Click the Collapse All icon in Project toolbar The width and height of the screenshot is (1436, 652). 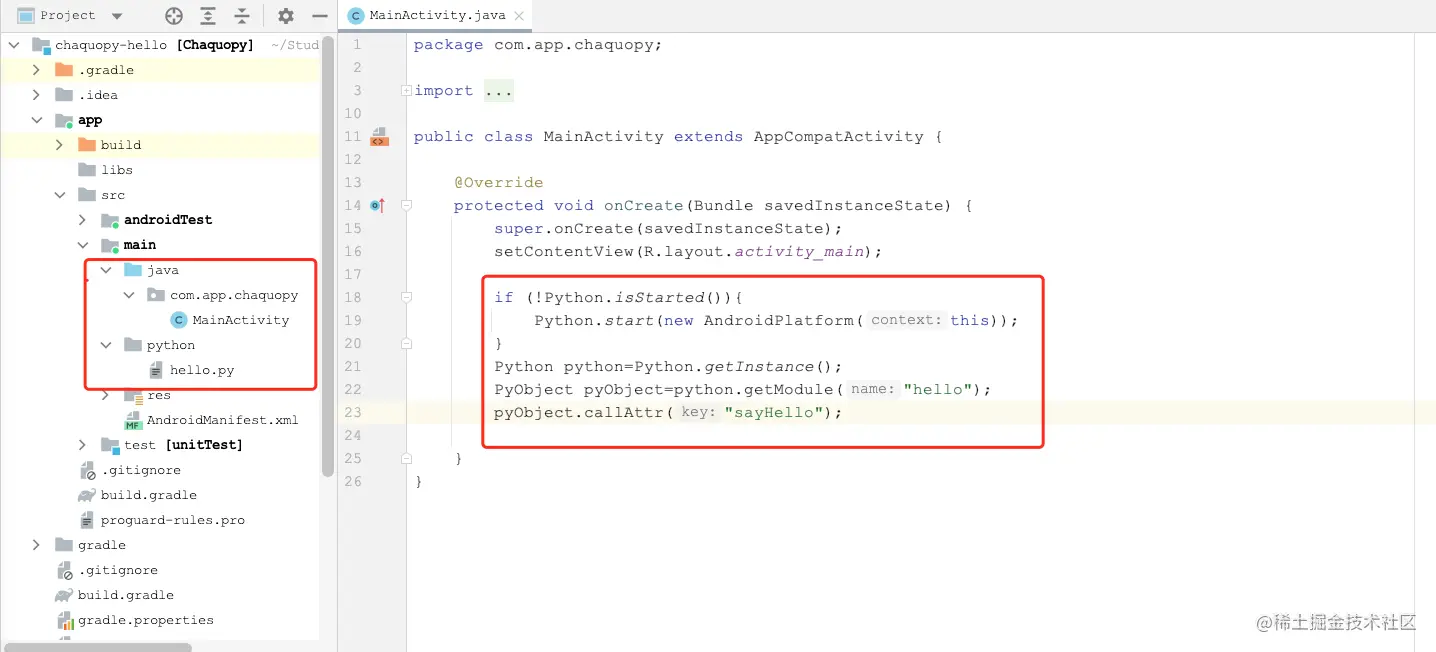240,15
